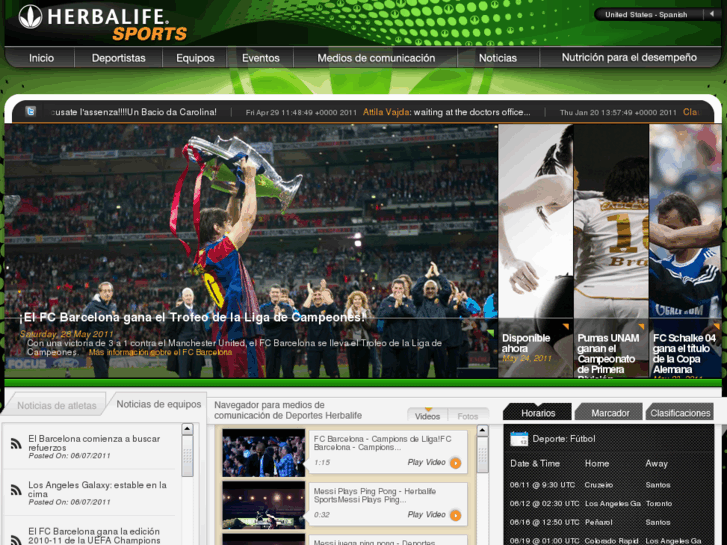Switch to the Clasificaciones tab

tap(680, 412)
